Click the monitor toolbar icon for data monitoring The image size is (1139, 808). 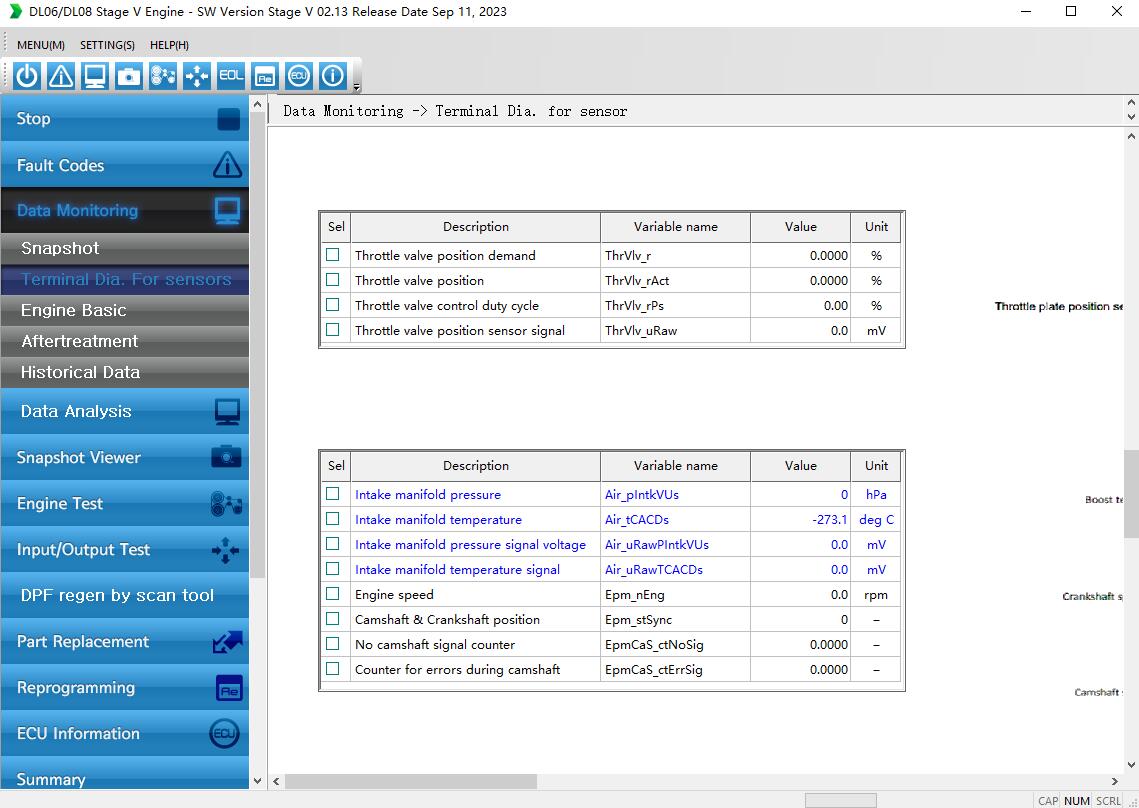tap(95, 76)
